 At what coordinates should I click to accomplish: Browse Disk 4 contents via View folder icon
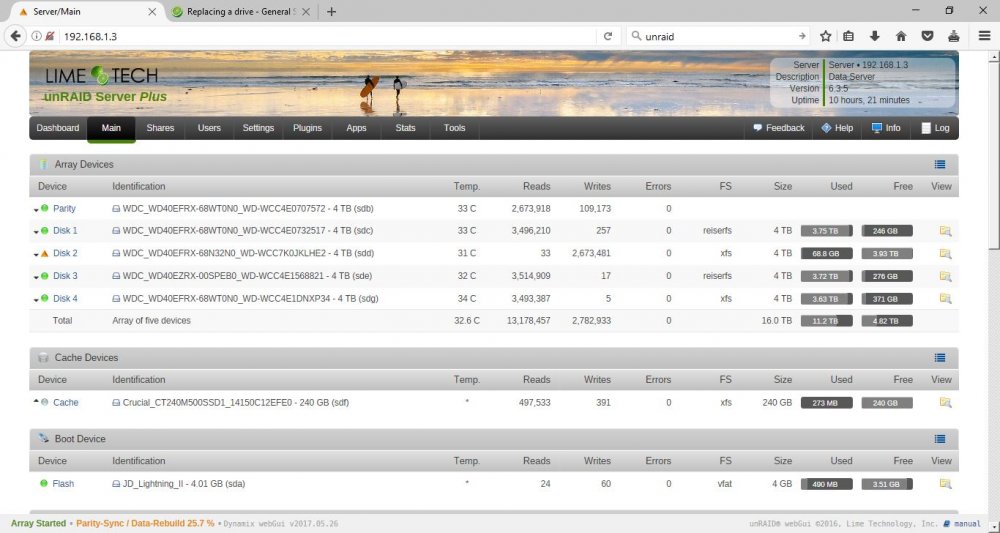pyautogui.click(x=945, y=298)
